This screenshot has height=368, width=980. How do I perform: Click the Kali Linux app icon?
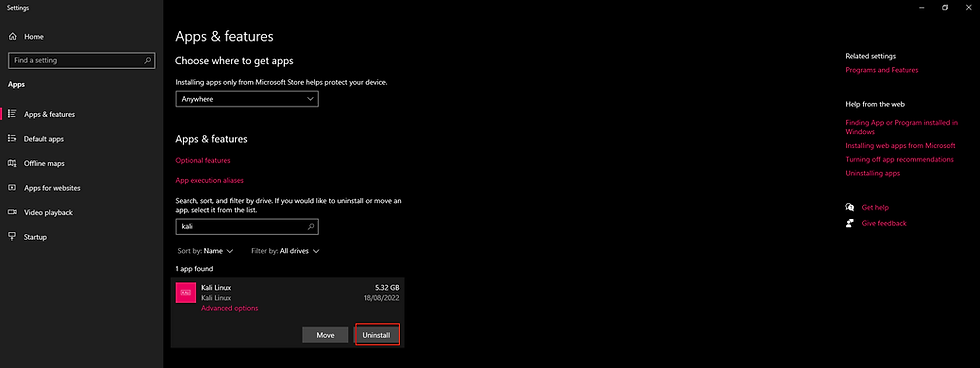pyautogui.click(x=186, y=293)
